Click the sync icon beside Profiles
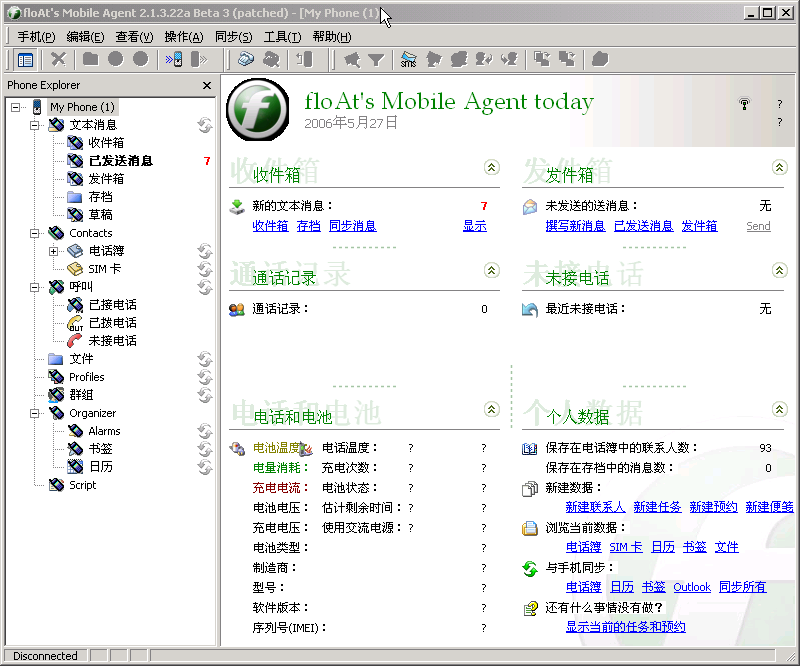Image resolution: width=800 pixels, height=666 pixels. coord(205,377)
